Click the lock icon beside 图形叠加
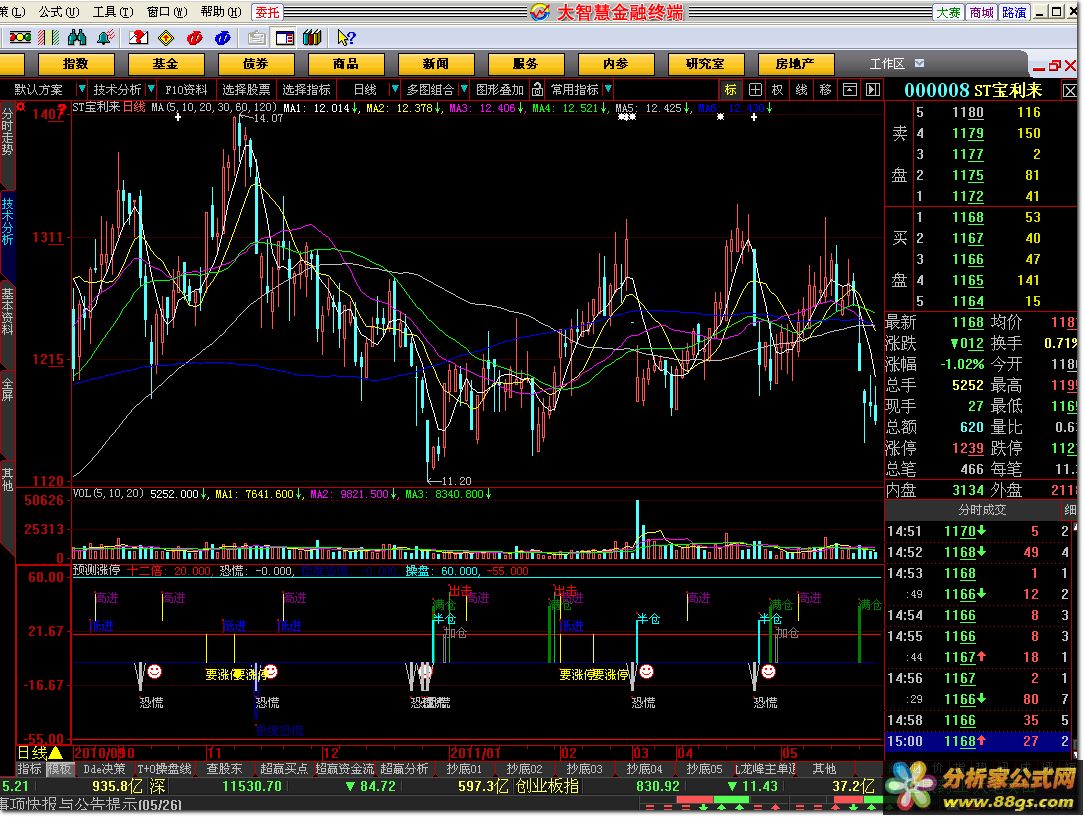Image resolution: width=1085 pixels, height=817 pixels. [537, 89]
